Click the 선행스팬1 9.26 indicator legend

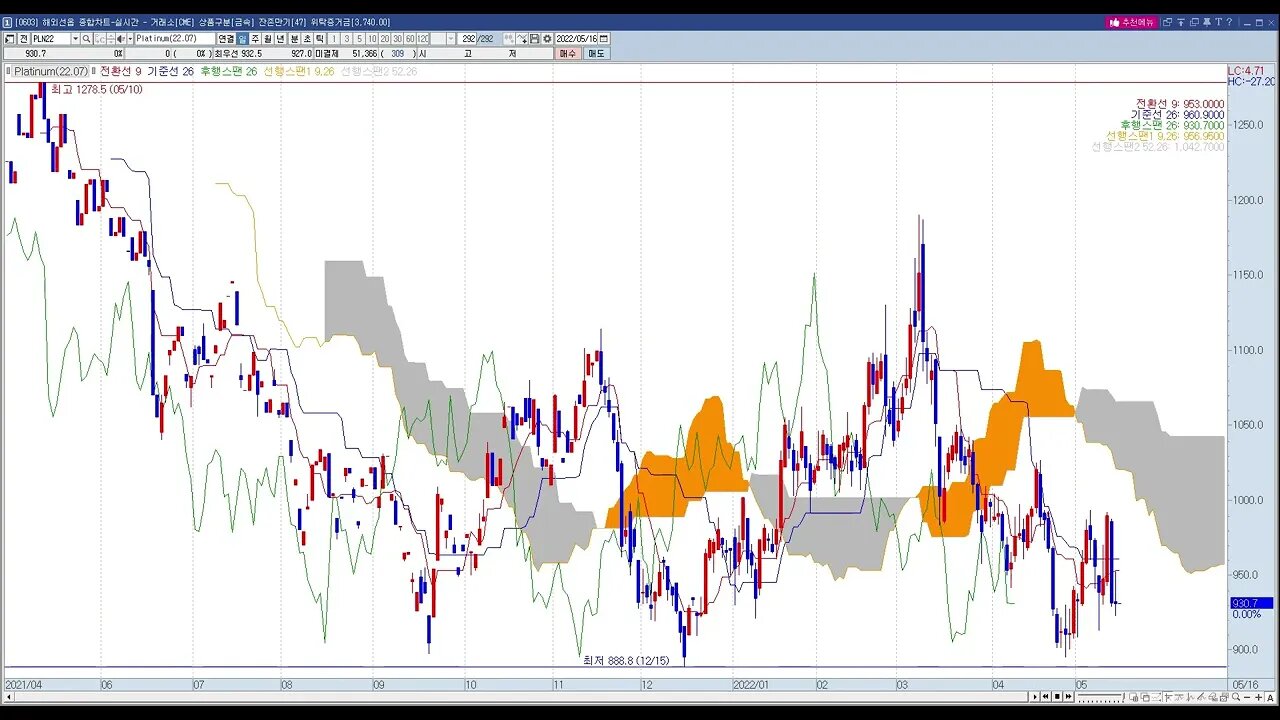299,71
